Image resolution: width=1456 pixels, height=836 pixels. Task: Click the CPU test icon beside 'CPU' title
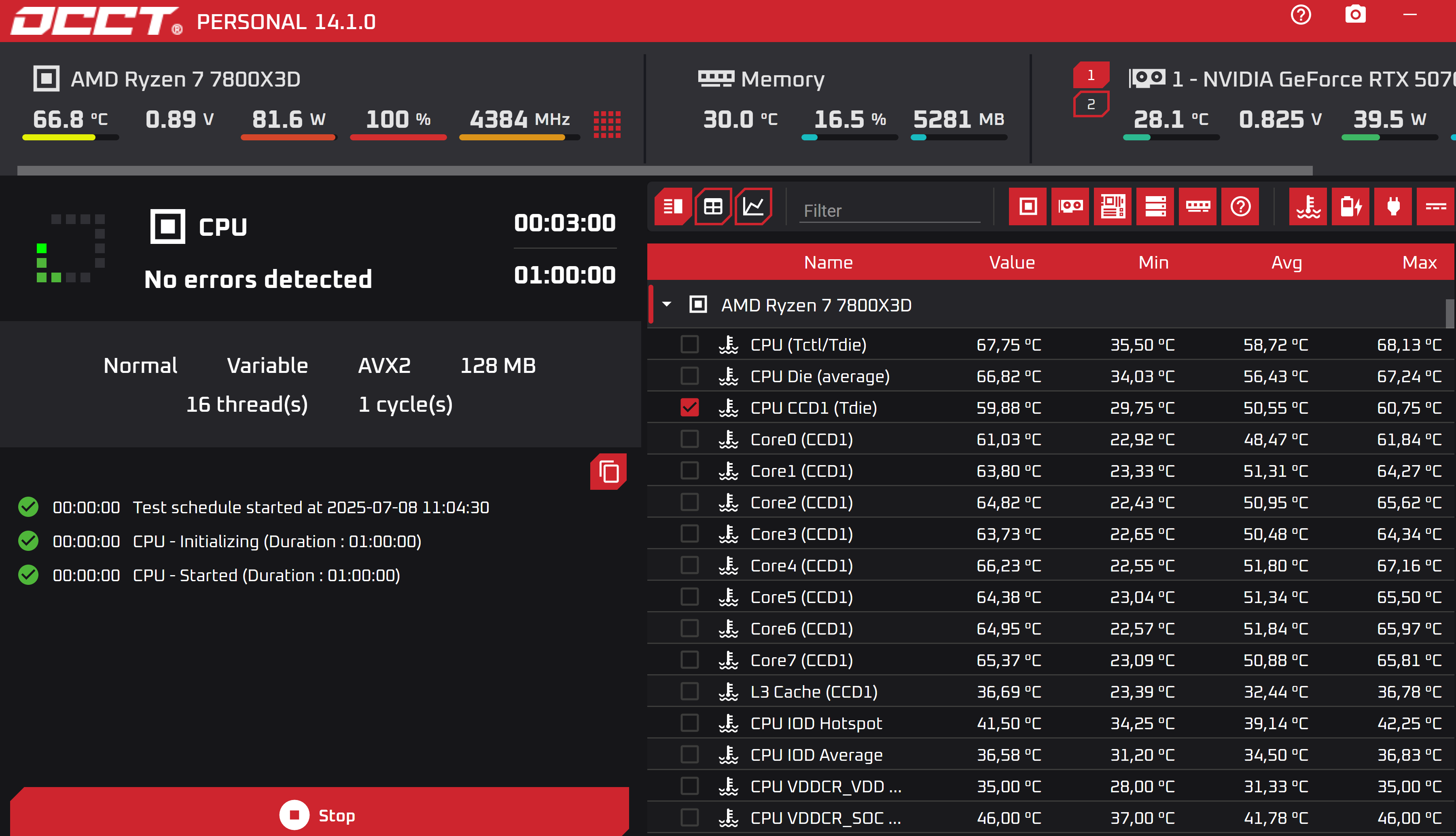tap(167, 226)
